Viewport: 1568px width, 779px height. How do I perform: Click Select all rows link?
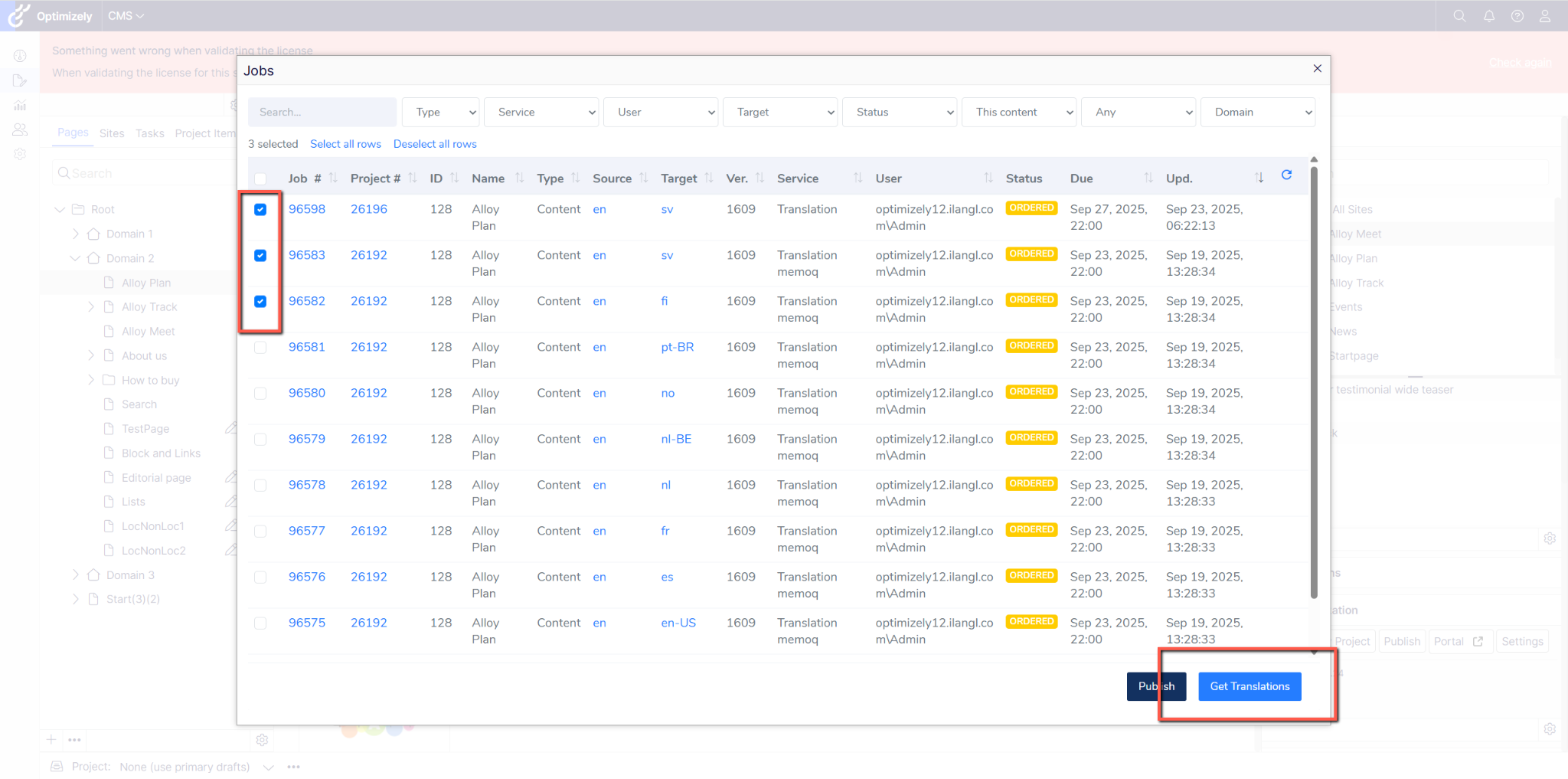[x=345, y=144]
